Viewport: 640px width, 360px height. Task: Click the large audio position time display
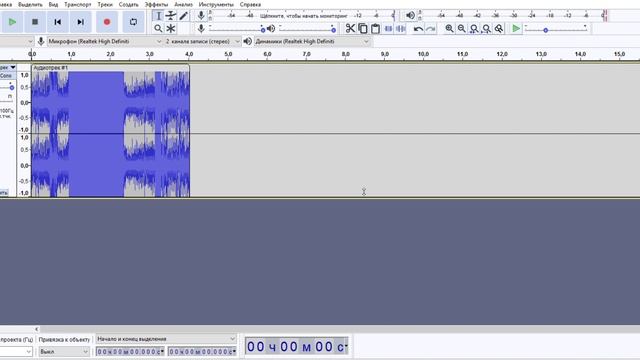coord(296,346)
